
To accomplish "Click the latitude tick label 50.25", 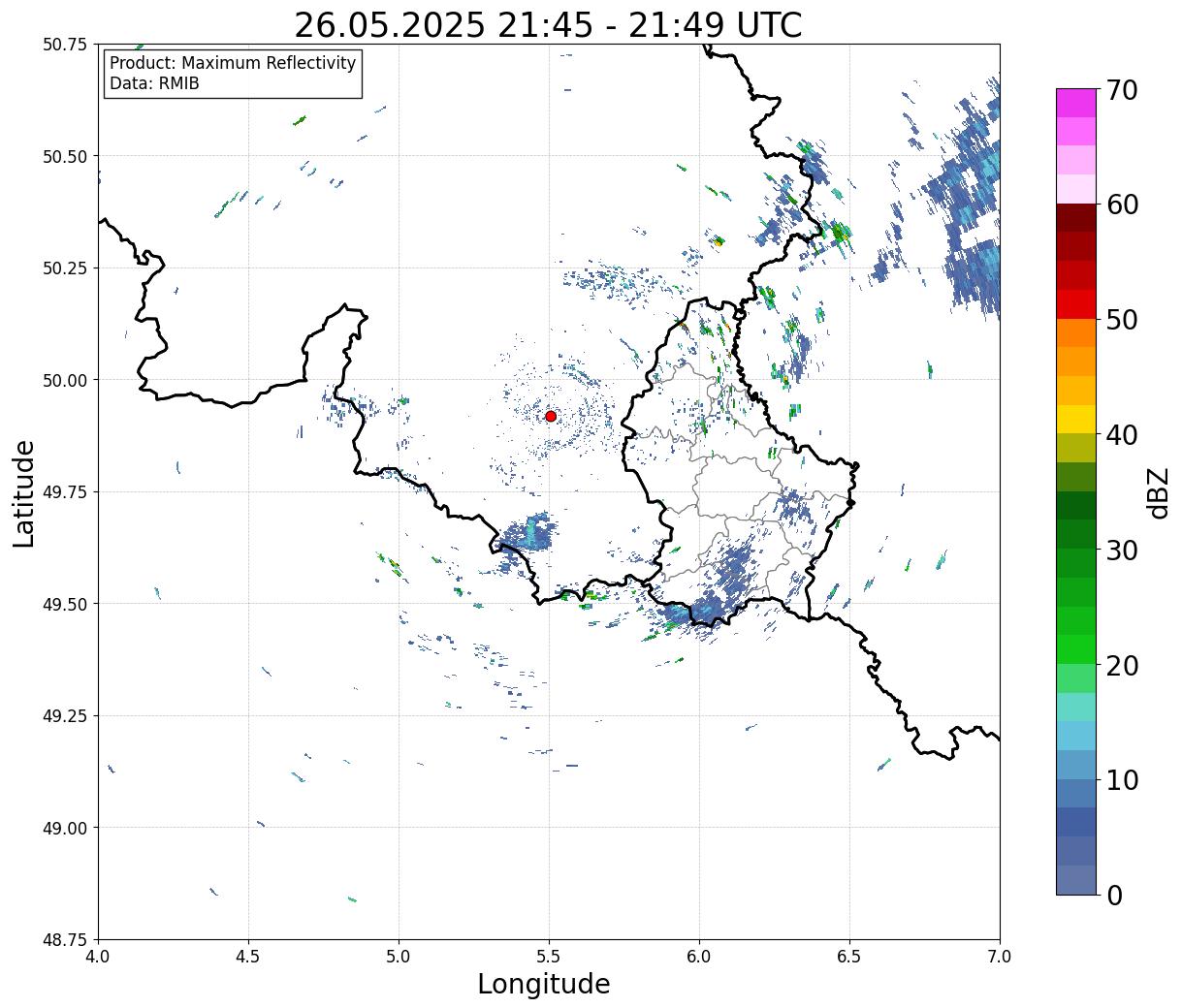I will click(64, 268).
